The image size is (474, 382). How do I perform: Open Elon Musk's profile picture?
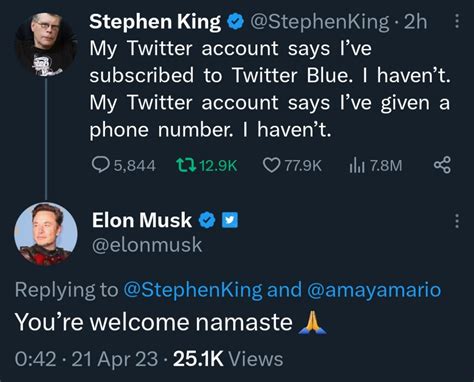[46, 234]
